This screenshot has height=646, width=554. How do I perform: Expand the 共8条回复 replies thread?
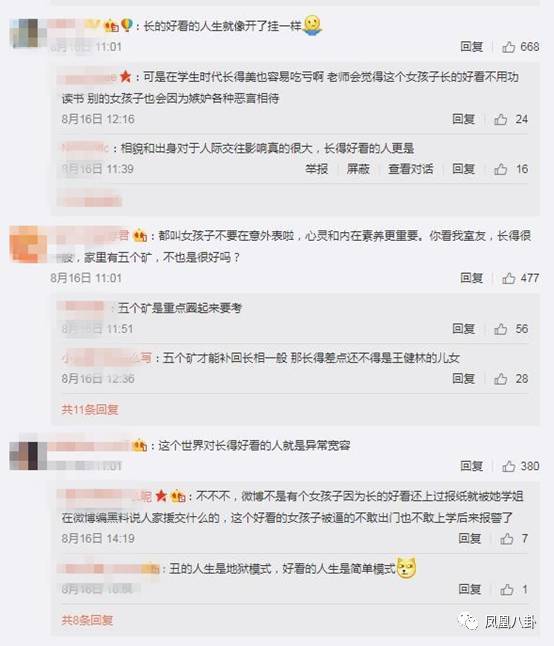click(x=87, y=620)
